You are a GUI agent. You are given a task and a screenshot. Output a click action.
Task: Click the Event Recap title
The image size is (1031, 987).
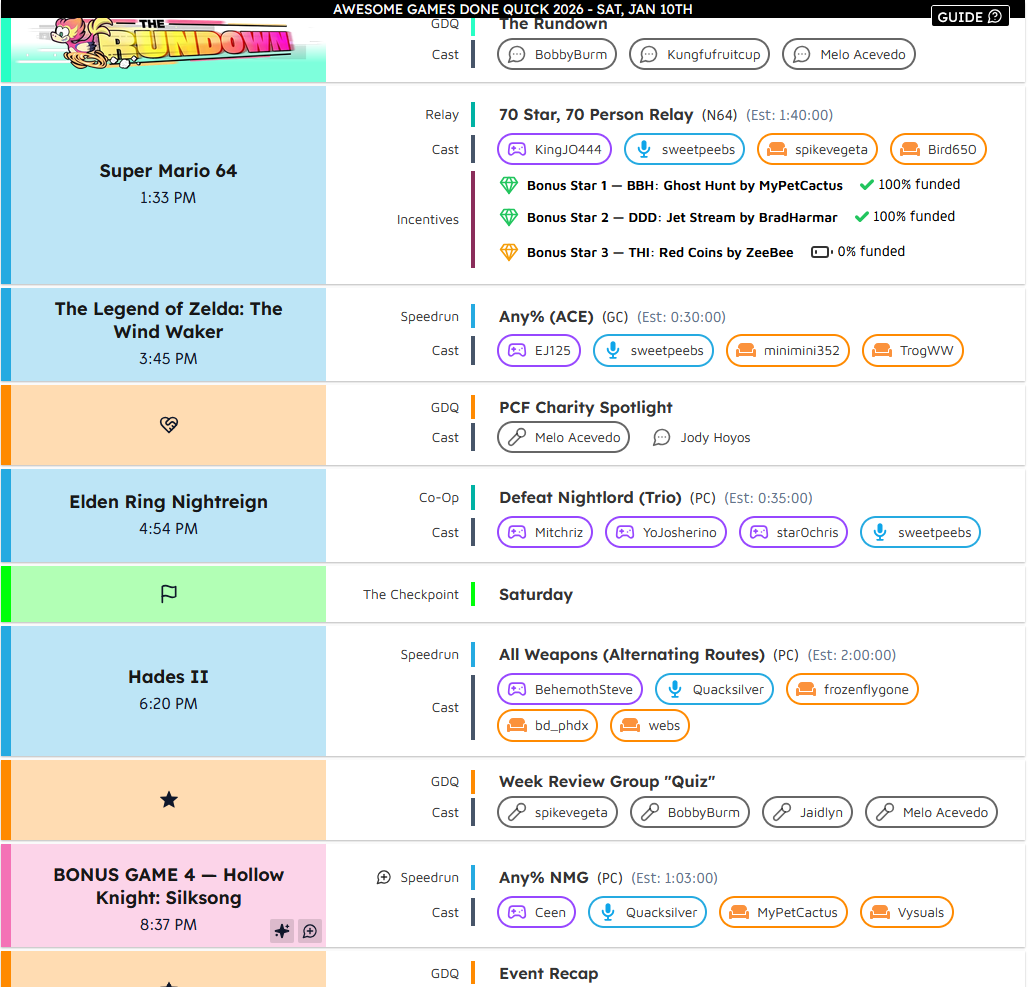coord(548,973)
